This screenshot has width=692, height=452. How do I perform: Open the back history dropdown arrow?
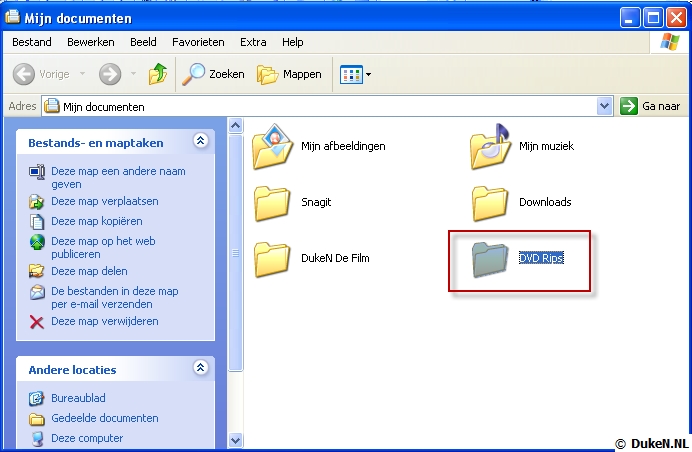pos(83,74)
